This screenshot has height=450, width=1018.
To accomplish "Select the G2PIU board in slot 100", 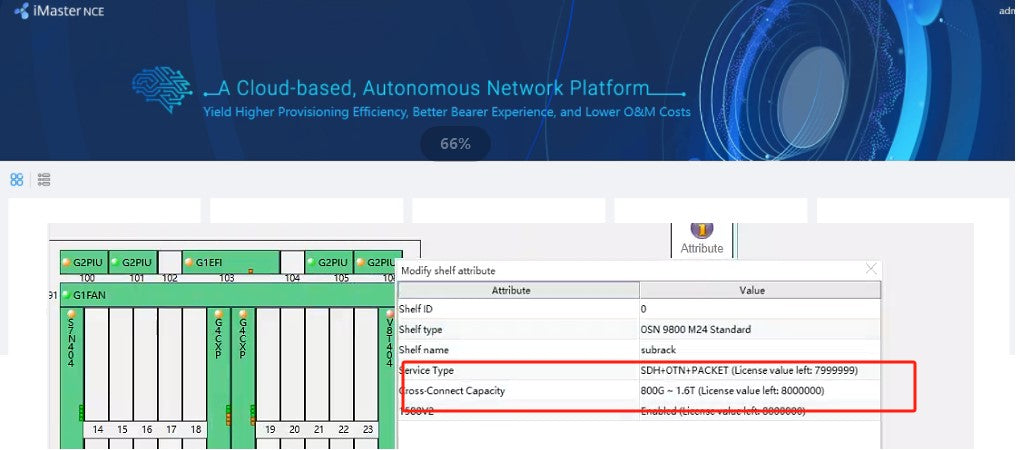I will click(84, 262).
